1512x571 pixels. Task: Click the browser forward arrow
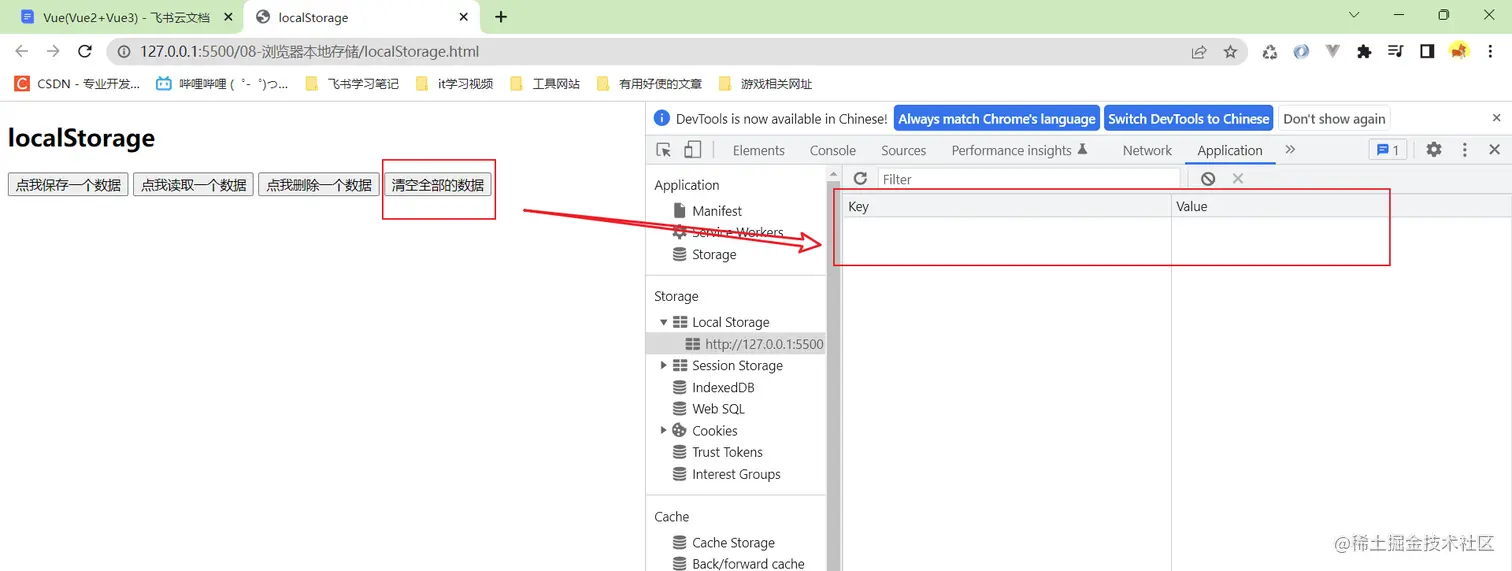pos(53,51)
